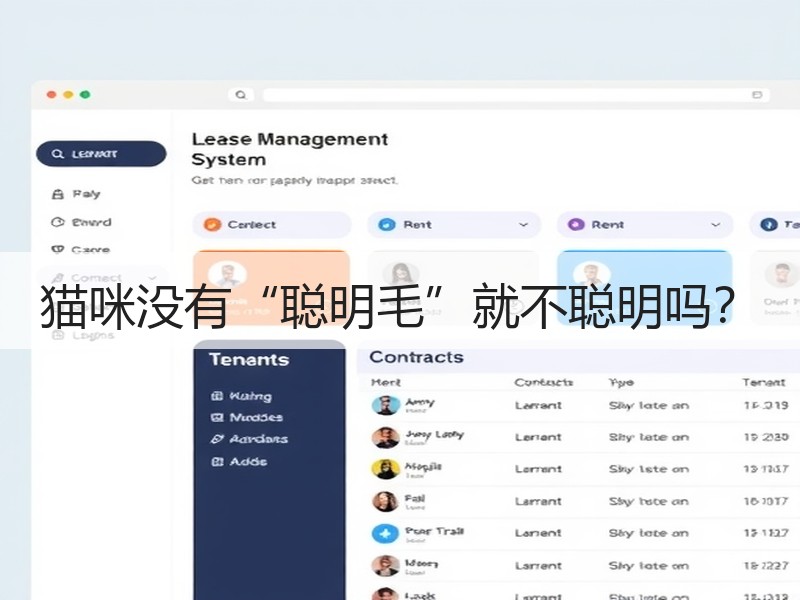
Task: Click the browser toolbar search magnifier icon
Action: (241, 95)
